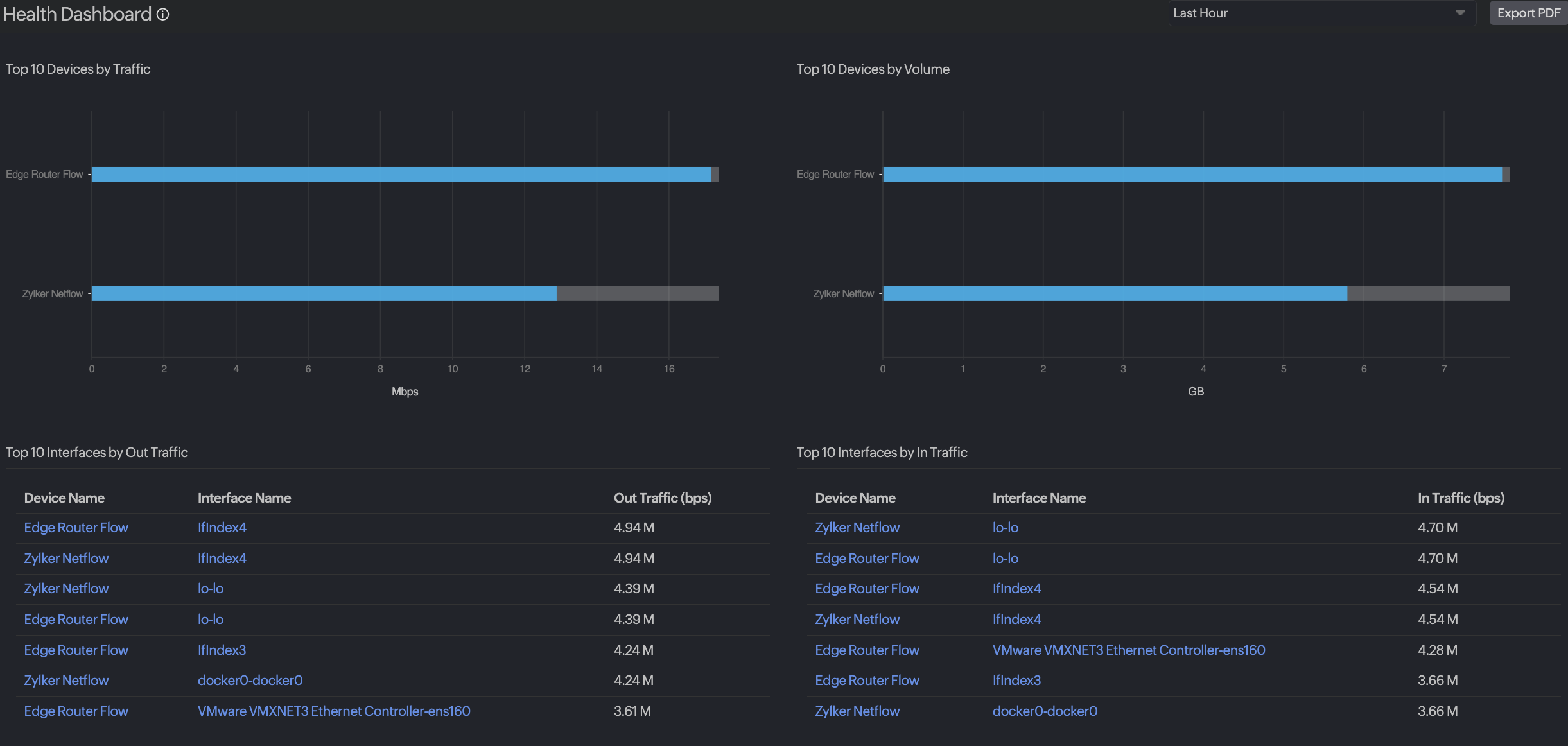Click the Edge Router Flow axis label in Volume chart

(x=835, y=173)
